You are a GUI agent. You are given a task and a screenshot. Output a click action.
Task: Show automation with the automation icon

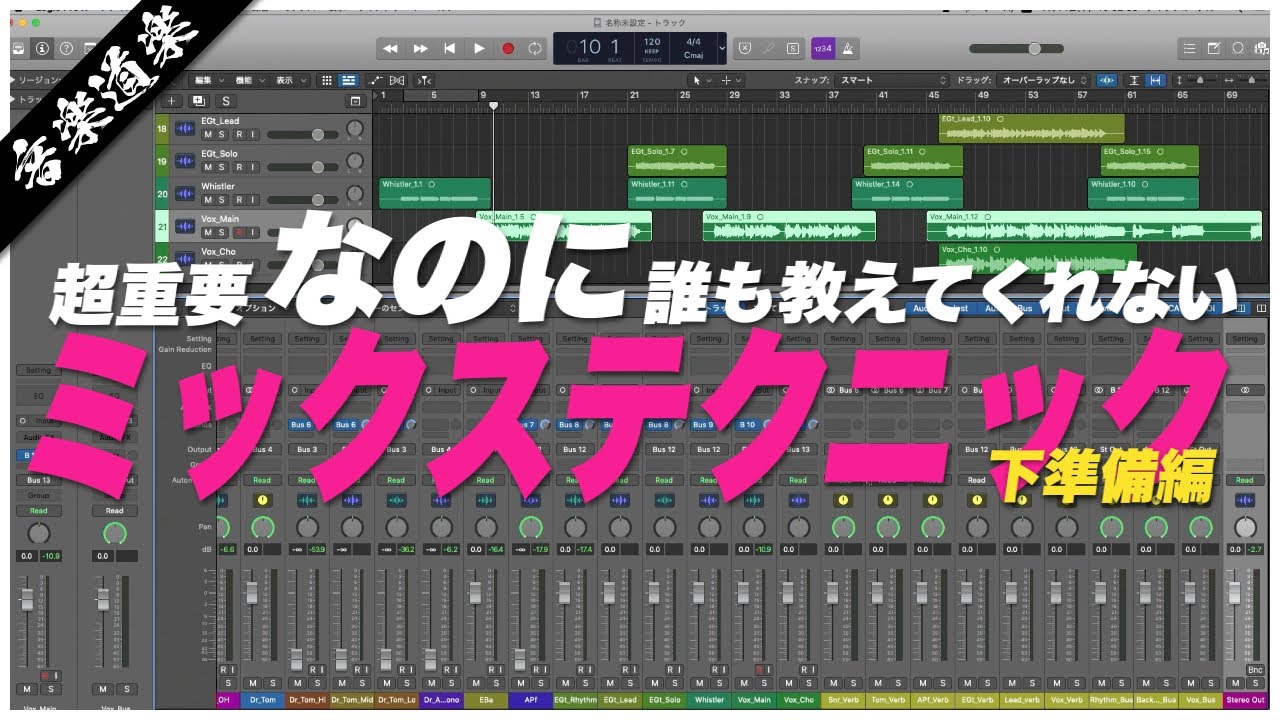click(375, 80)
